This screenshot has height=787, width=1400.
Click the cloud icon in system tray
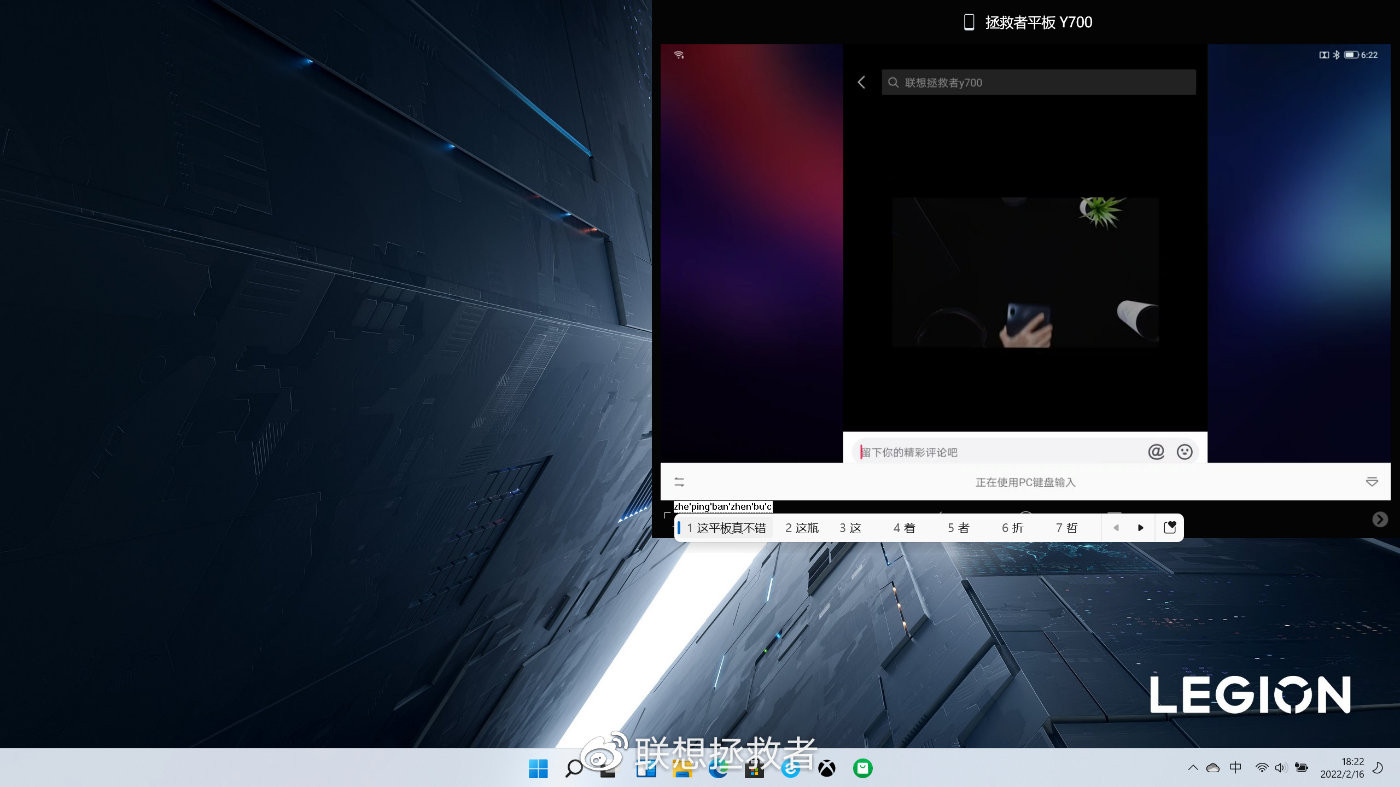pyautogui.click(x=1213, y=768)
